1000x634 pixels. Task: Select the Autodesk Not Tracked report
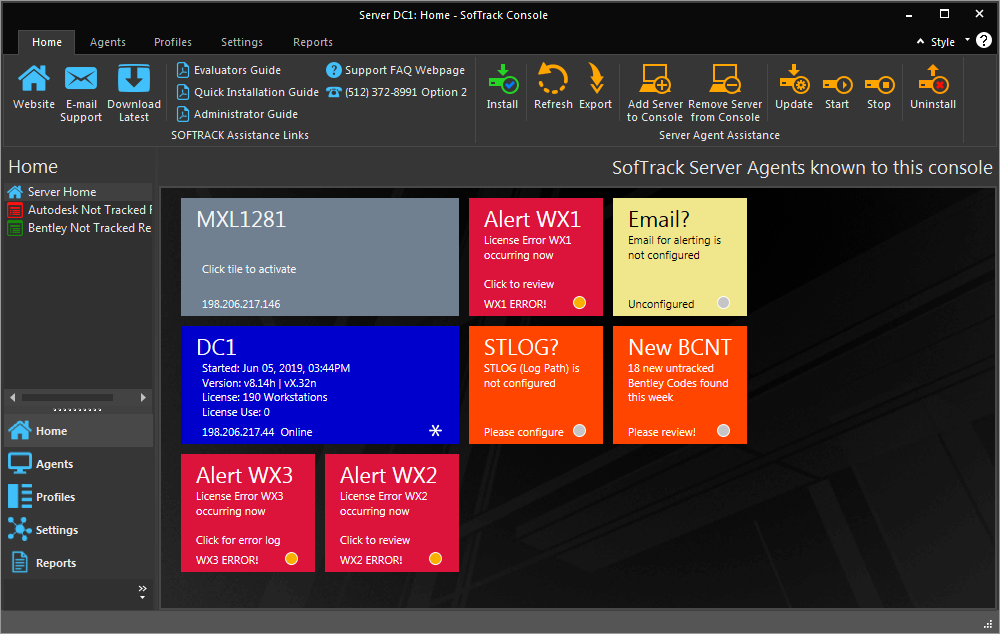tap(78, 210)
